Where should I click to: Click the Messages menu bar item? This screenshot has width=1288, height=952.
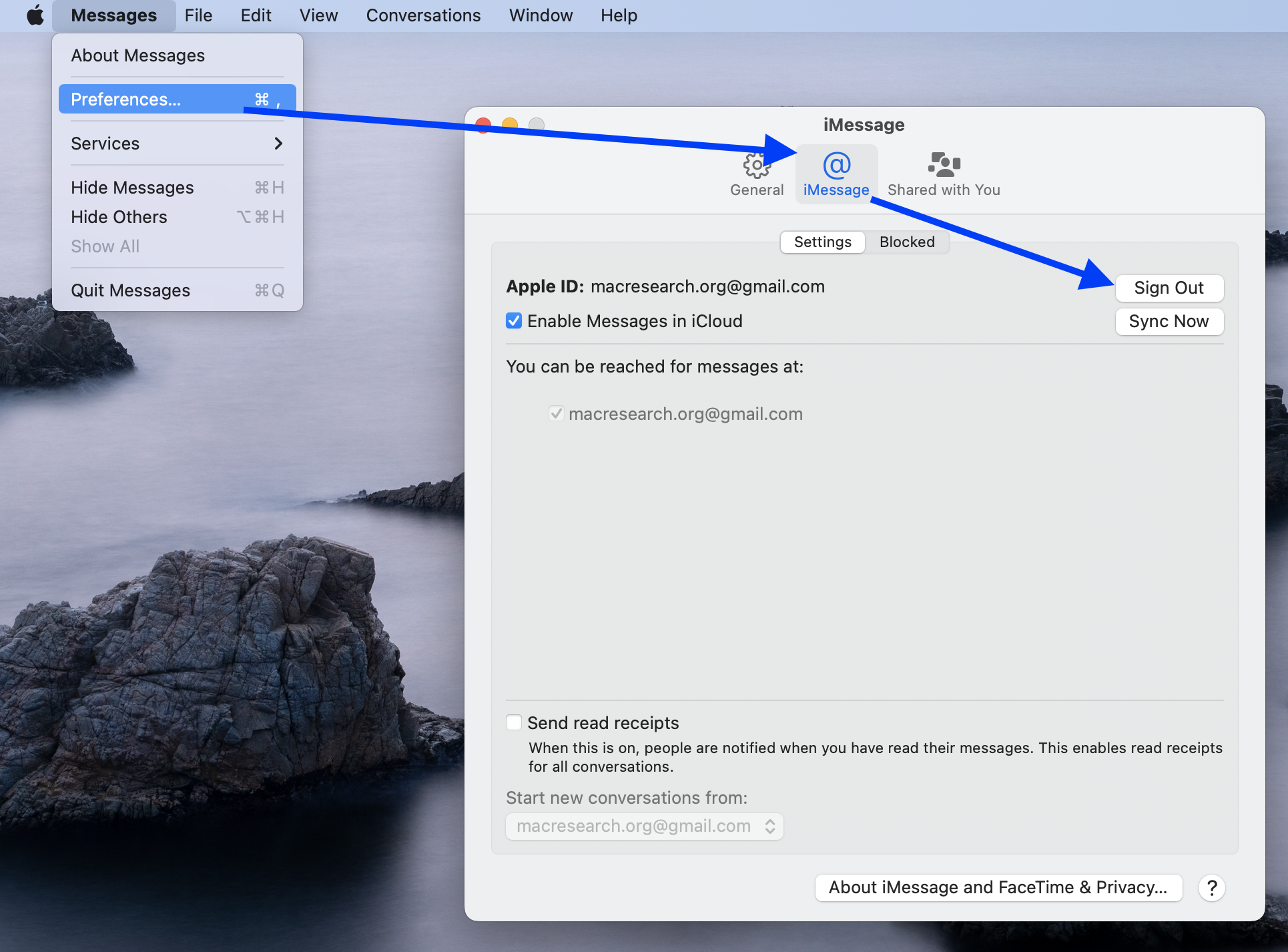114,15
